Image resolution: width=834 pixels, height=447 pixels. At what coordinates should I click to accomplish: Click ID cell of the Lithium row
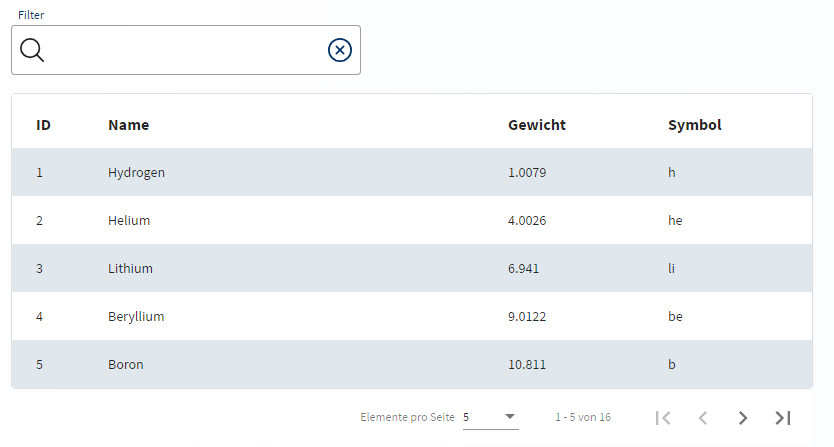[39, 268]
